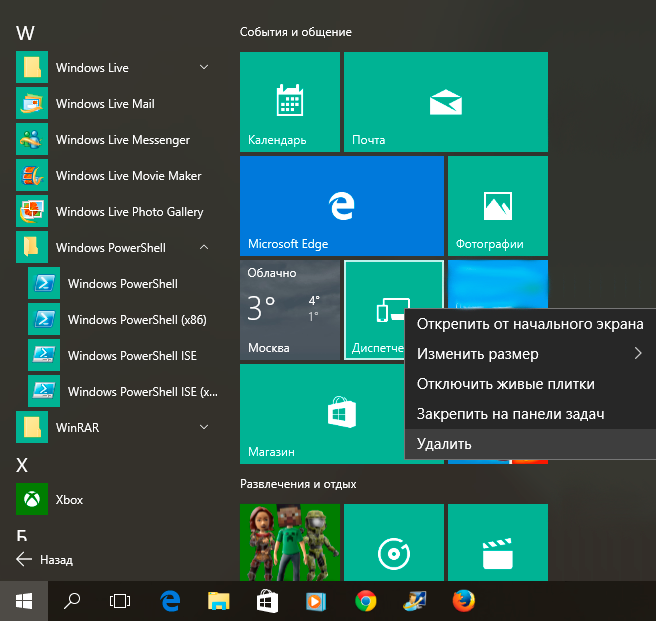This screenshot has height=621, width=656.
Task: Launch Windows PowerShell ISE (x... entry
Action: 121,391
